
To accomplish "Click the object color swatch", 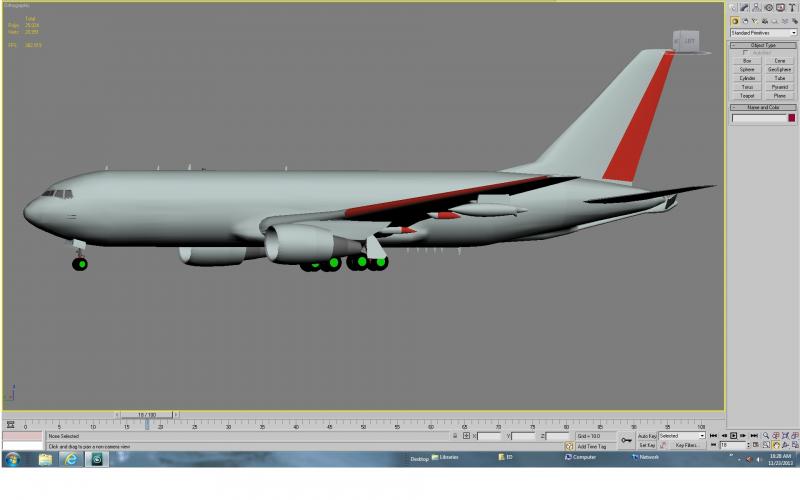I will click(791, 118).
